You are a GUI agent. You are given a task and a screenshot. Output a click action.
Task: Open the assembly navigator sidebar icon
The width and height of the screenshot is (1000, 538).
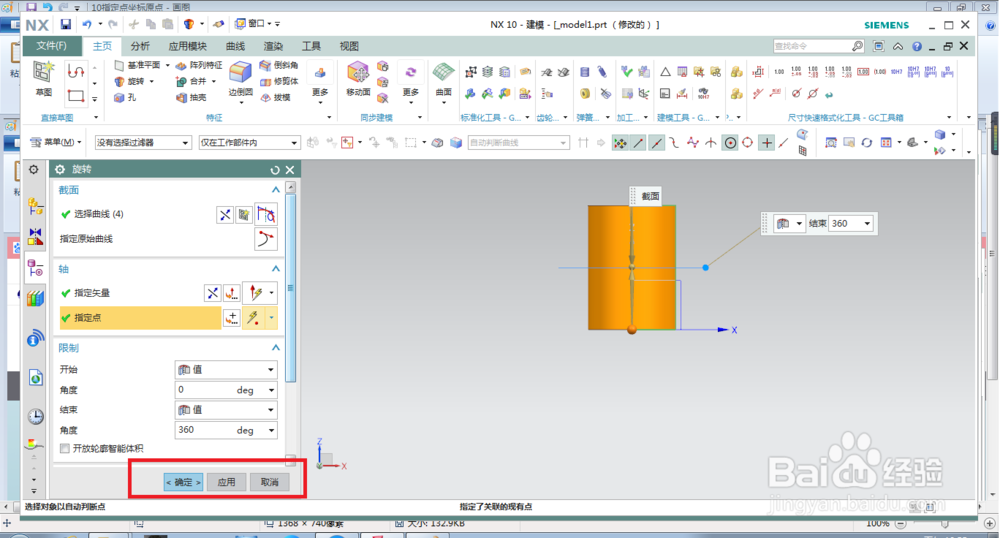pos(36,206)
